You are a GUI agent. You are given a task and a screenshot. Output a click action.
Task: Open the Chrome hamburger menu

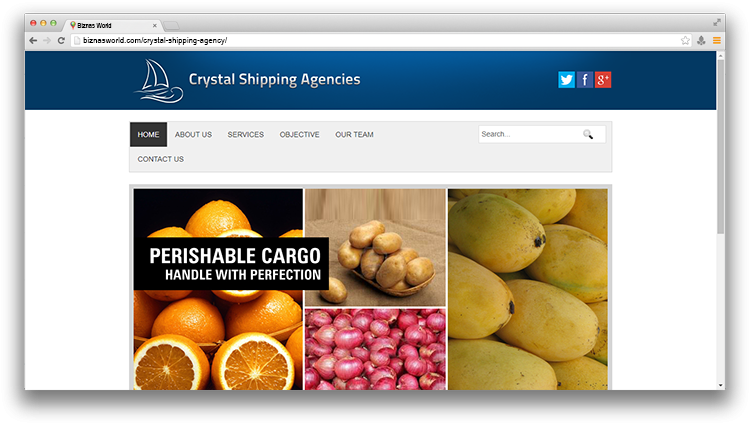click(717, 41)
